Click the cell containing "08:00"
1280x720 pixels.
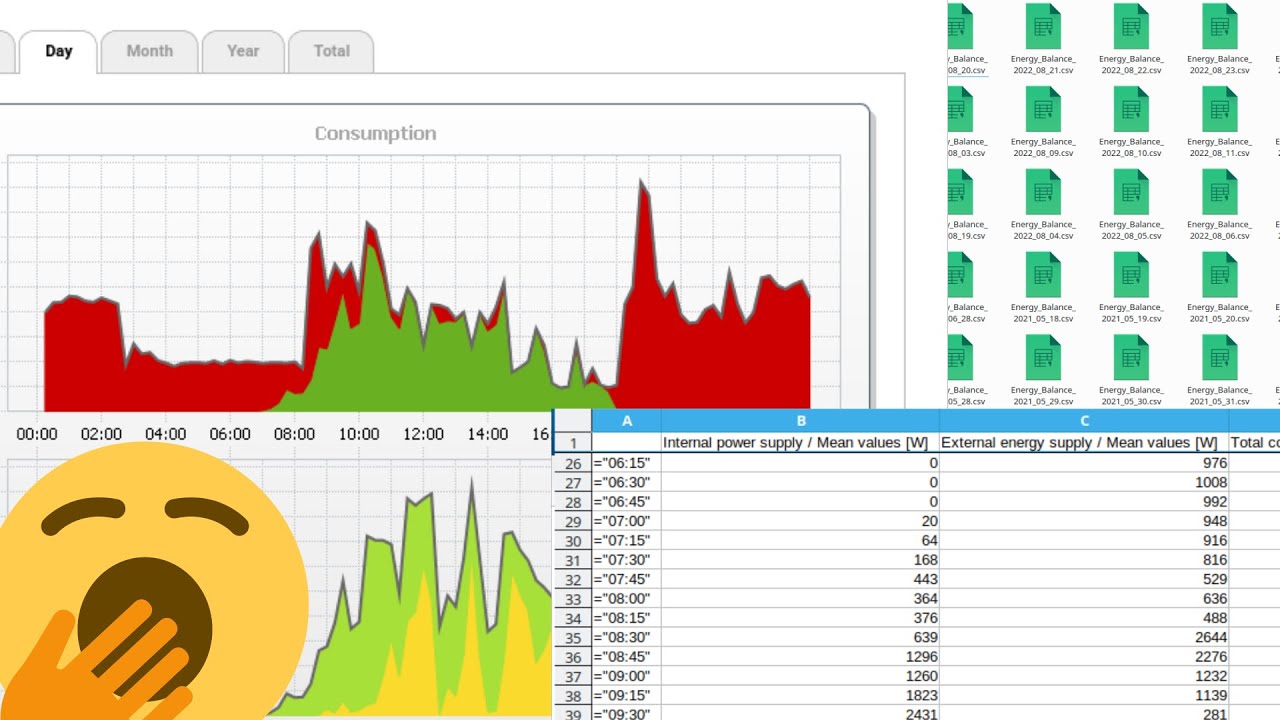click(626, 599)
